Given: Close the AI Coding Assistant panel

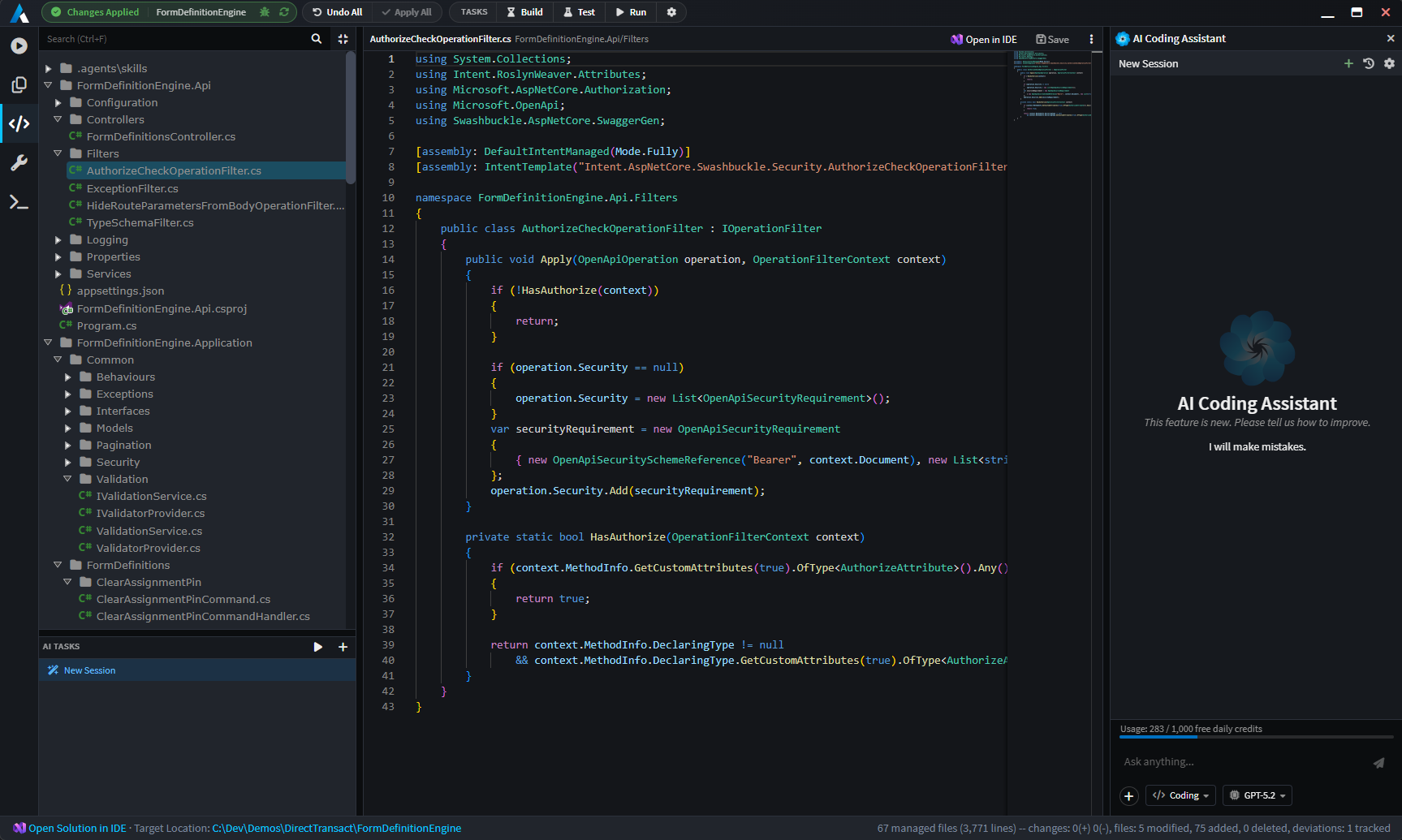Looking at the screenshot, I should 1391,38.
